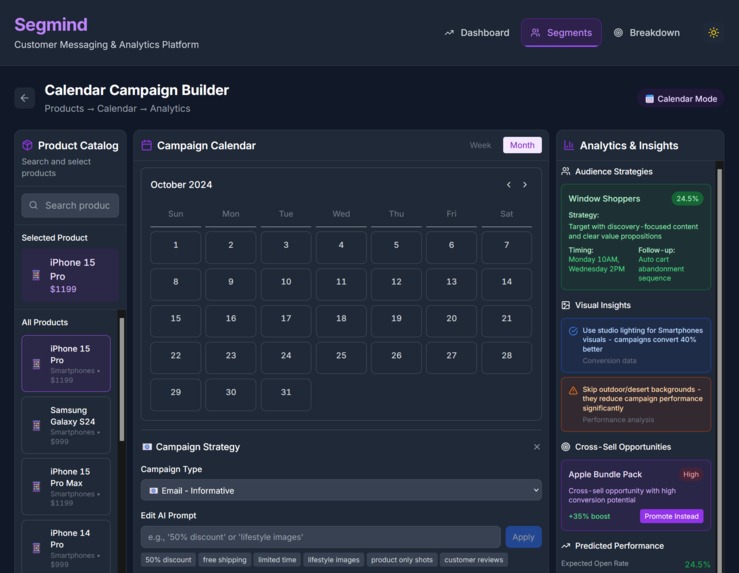
Task: Select October 31 on the calendar
Action: click(286, 394)
